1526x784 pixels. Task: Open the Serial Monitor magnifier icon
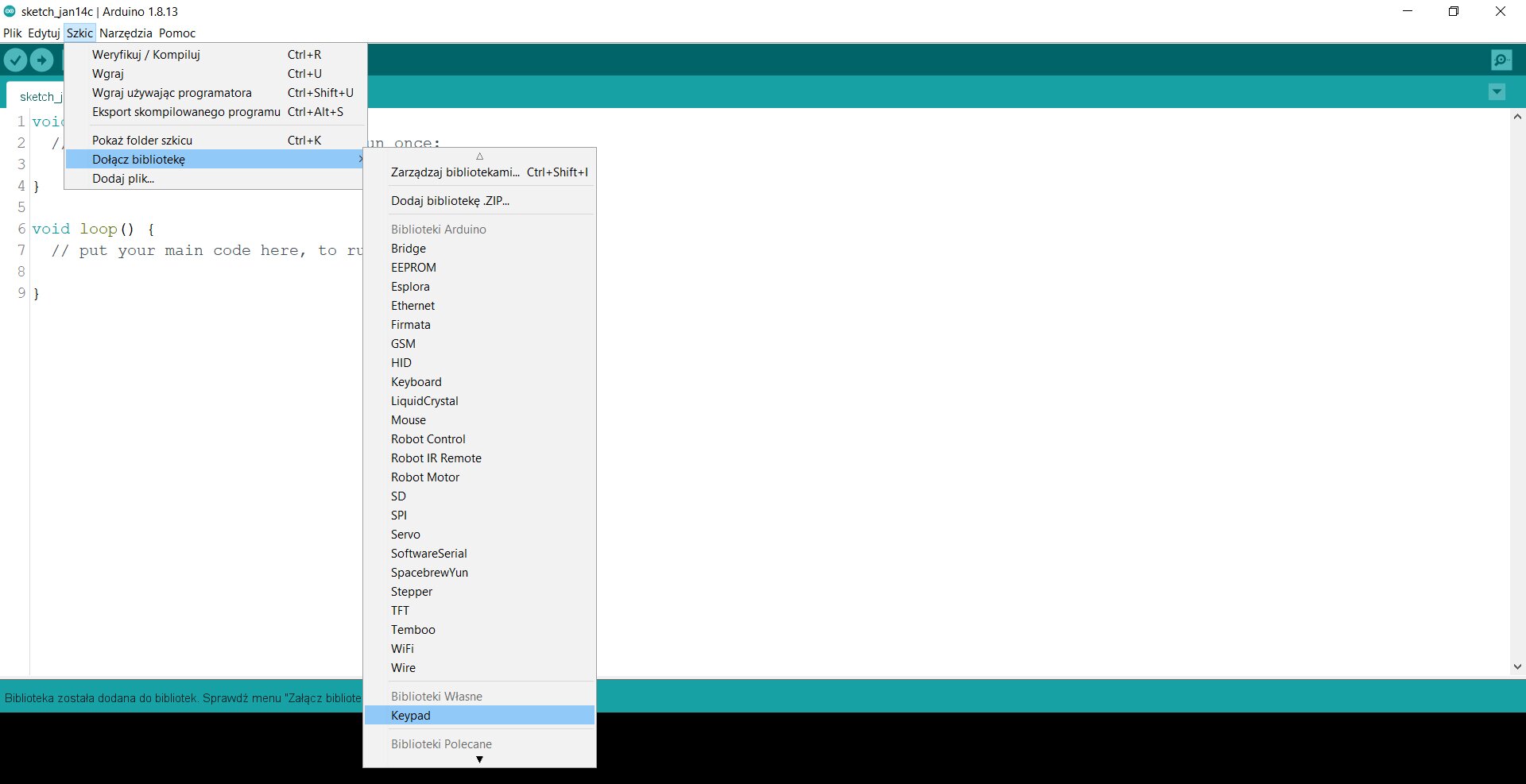pos(1501,60)
